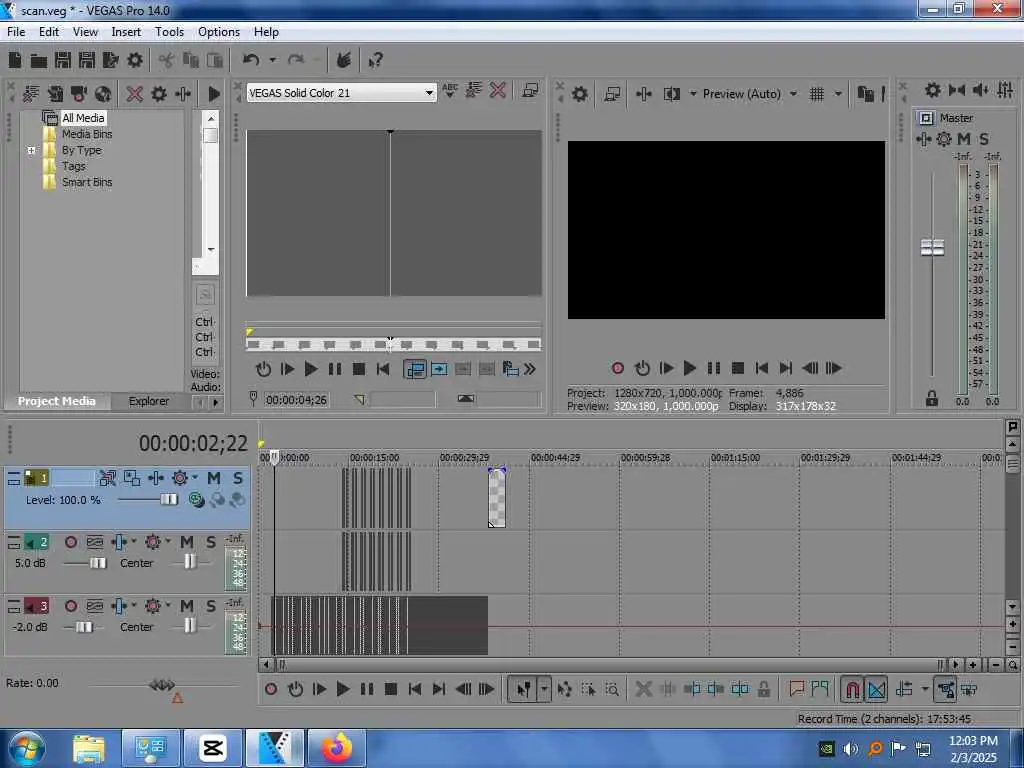This screenshot has width=1024, height=768.
Task: Toggle Enable Snapping magnet button
Action: tap(852, 689)
